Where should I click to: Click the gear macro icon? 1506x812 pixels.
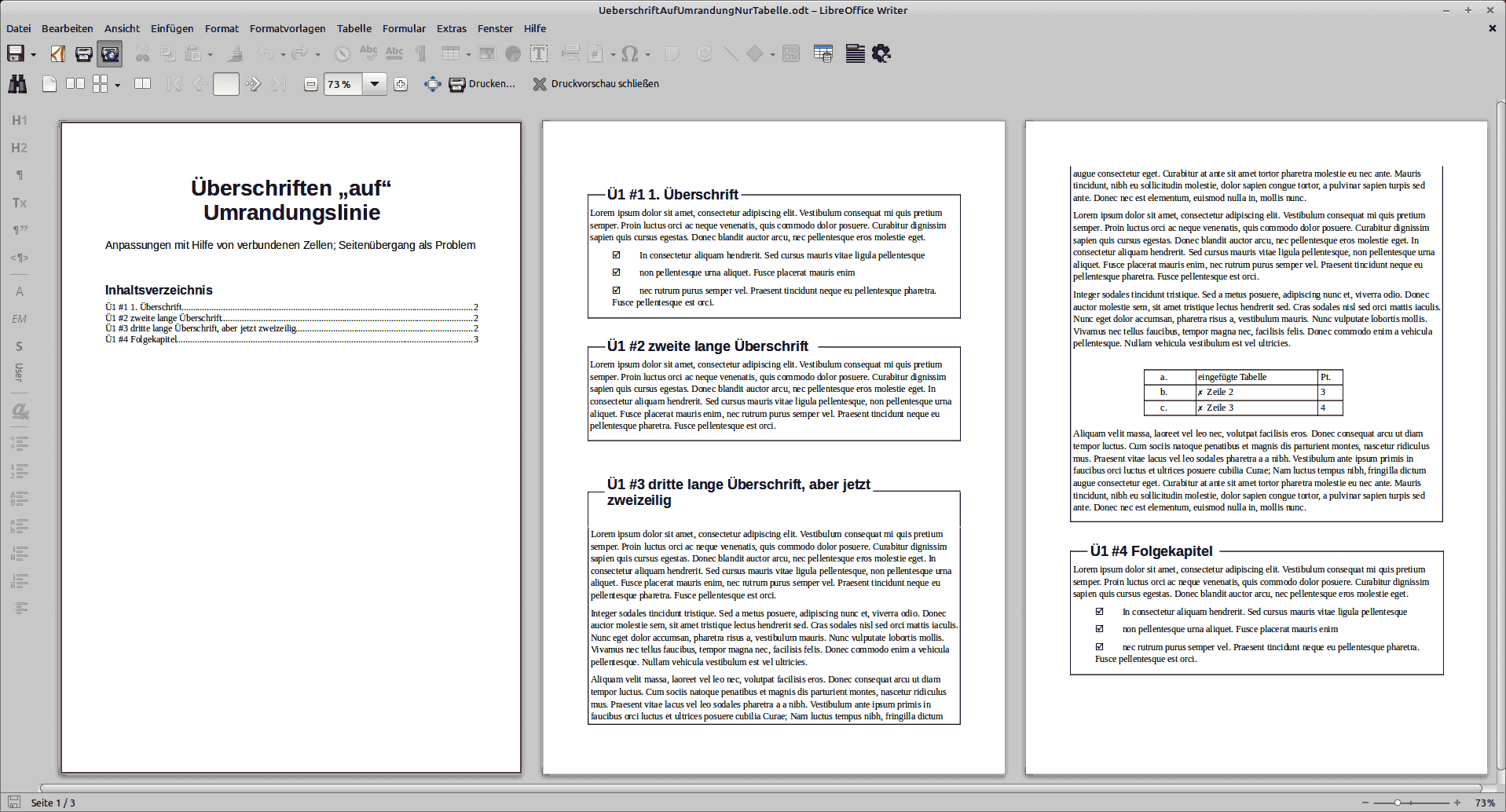(x=881, y=53)
